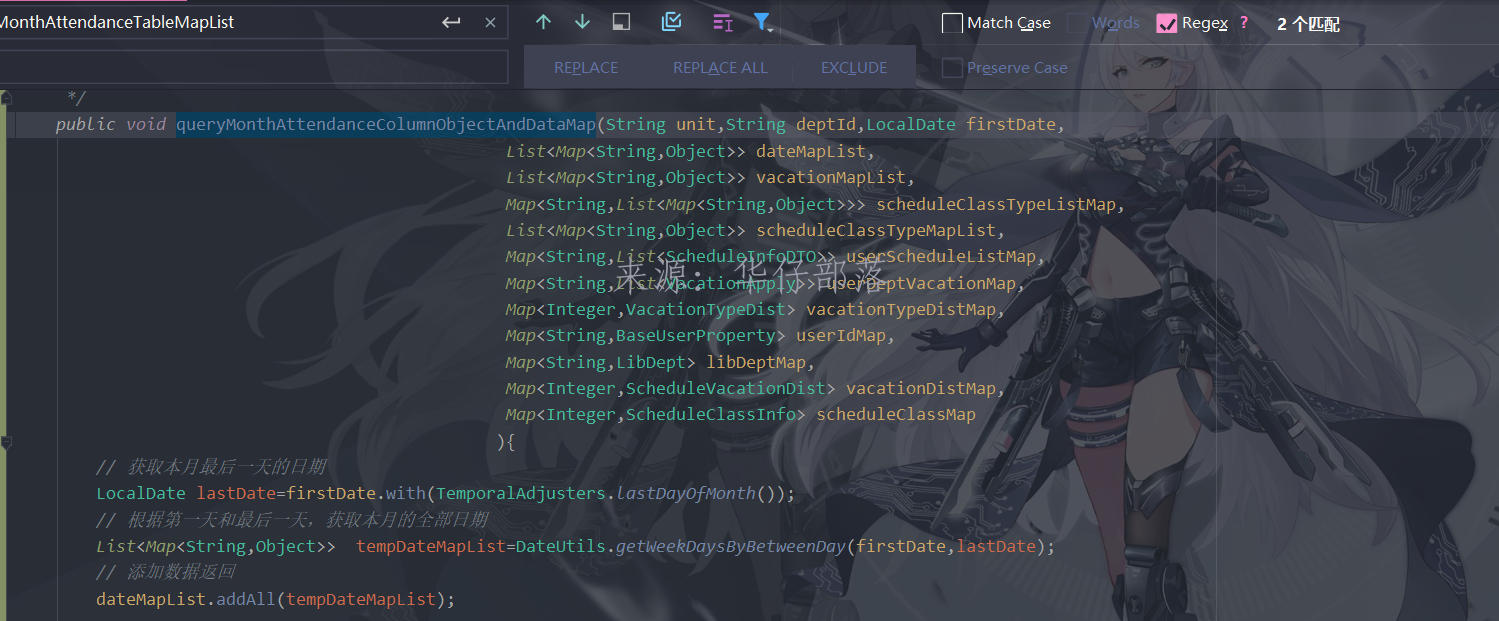This screenshot has height=621, width=1499.
Task: Collapse the comment fold marker beside */
Action: 6,98
